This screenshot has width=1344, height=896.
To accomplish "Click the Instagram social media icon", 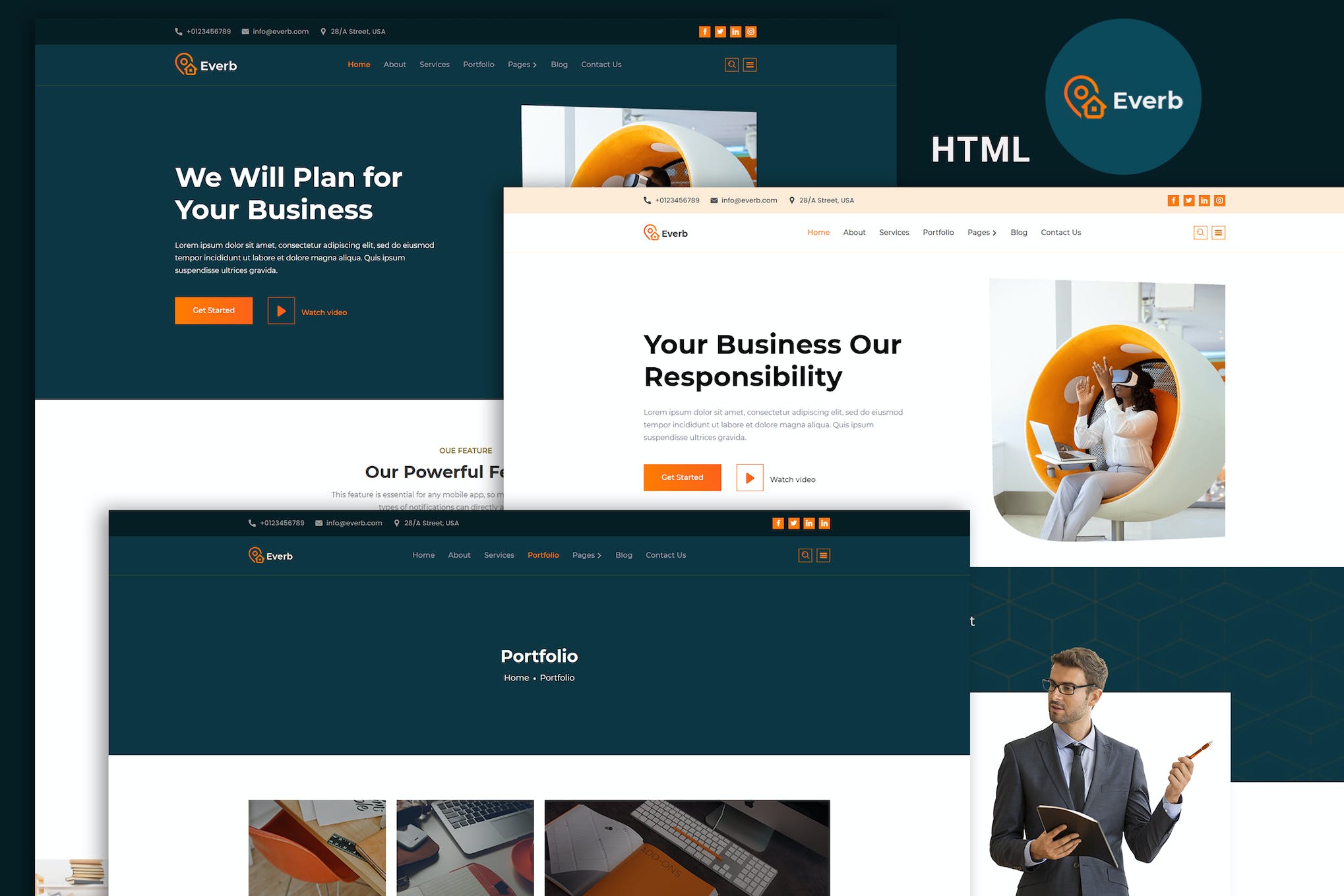I will (x=753, y=32).
